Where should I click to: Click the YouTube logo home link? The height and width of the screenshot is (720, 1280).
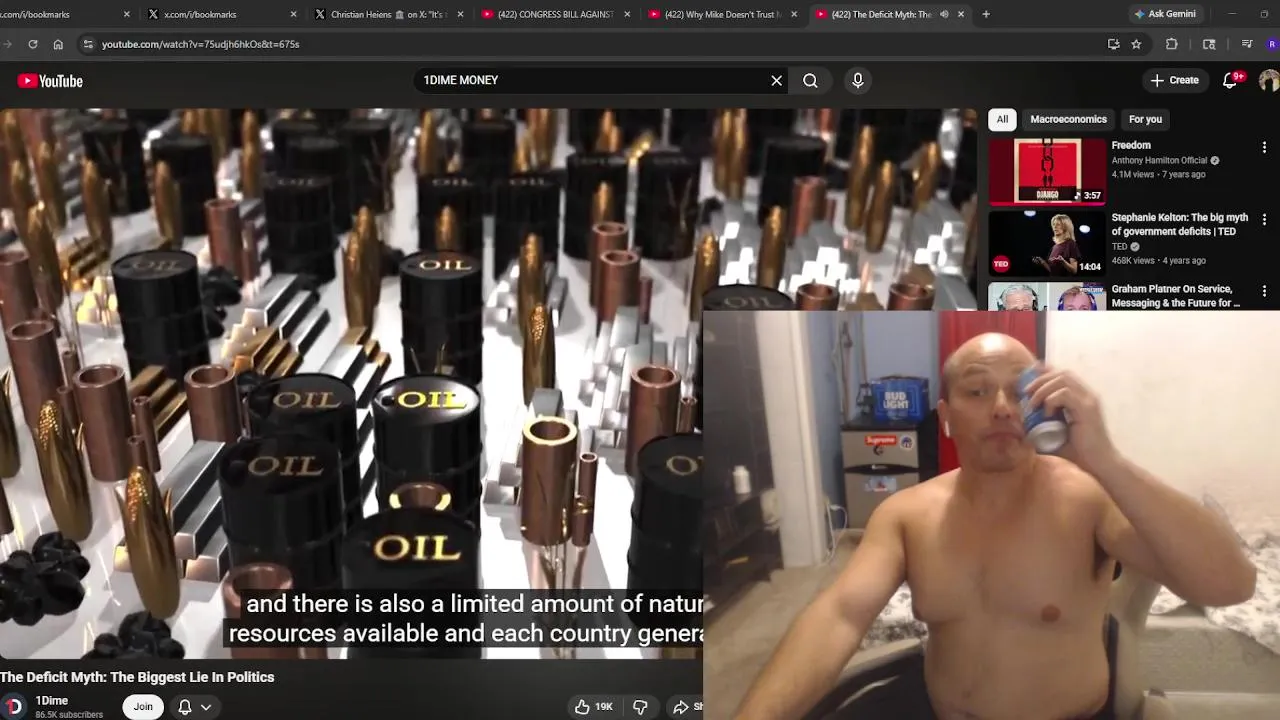pyautogui.click(x=50, y=81)
